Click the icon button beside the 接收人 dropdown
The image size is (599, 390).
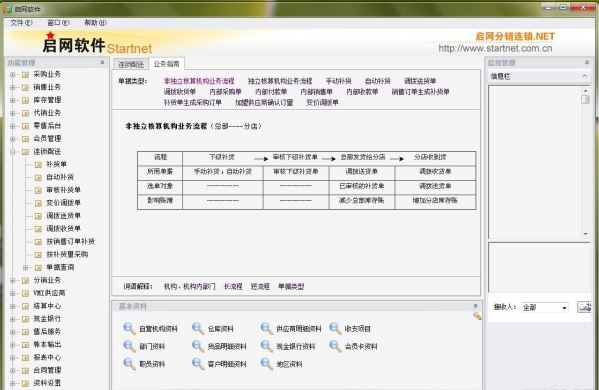coord(584,307)
